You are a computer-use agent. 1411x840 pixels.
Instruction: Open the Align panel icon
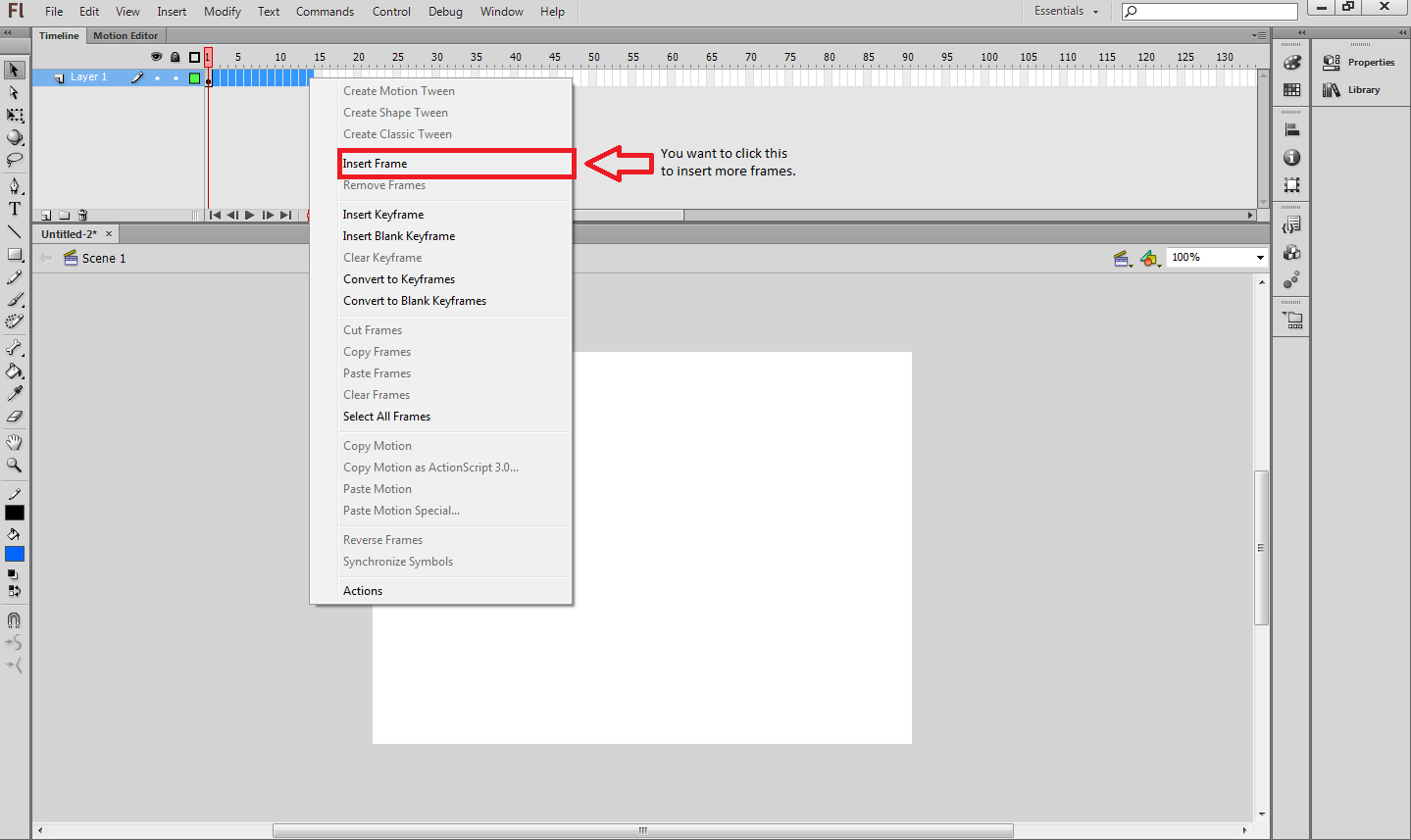tap(1290, 127)
